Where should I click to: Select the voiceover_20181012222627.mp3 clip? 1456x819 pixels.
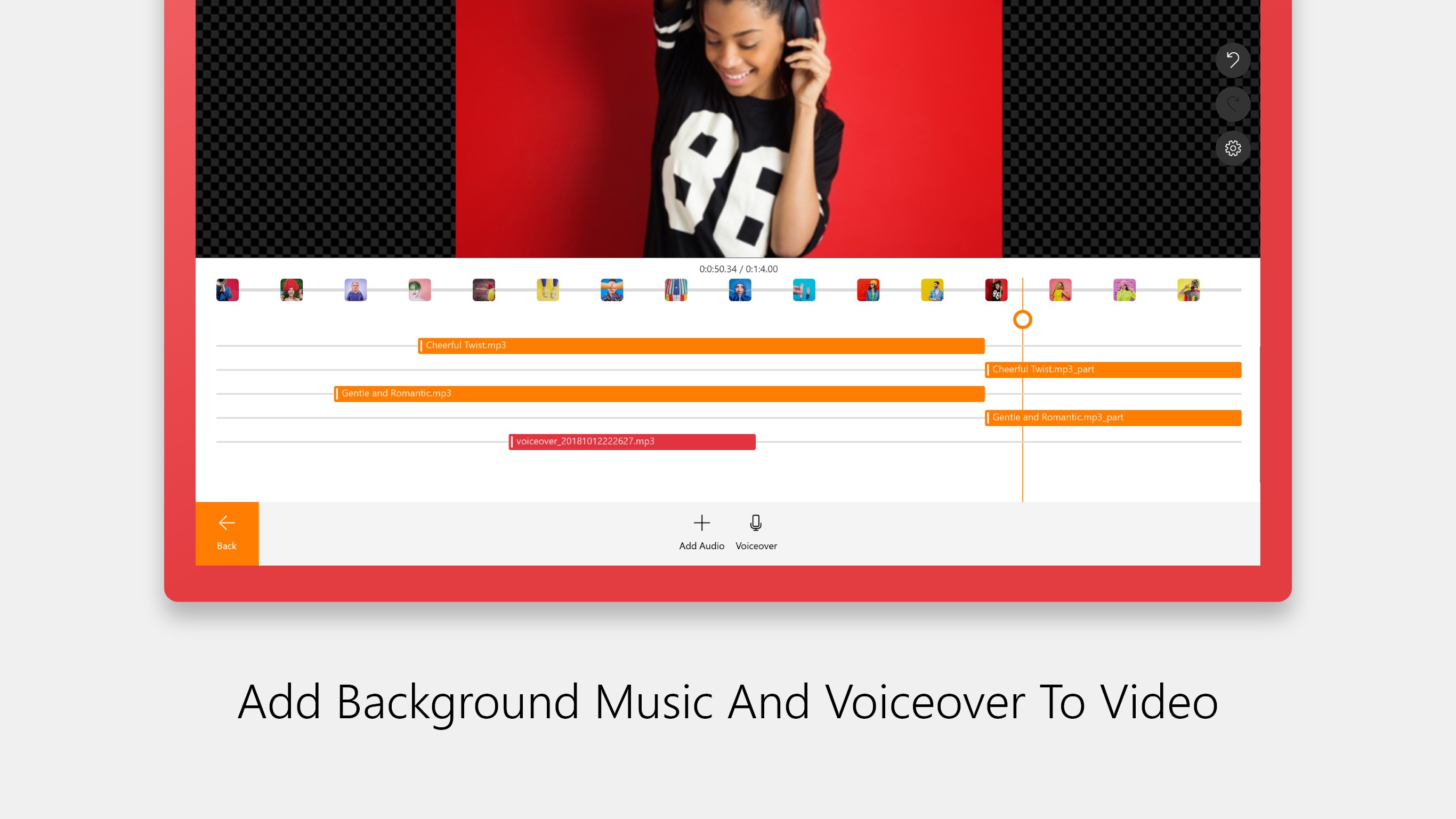tap(632, 441)
